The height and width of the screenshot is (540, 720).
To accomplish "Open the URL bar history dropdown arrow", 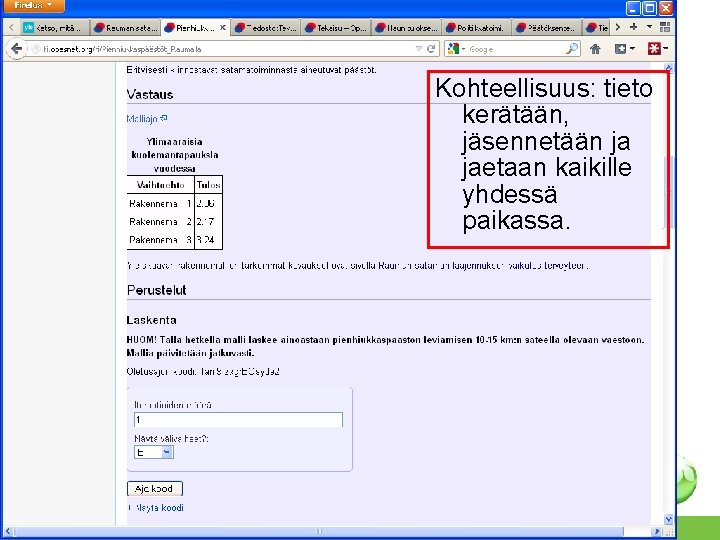I will [x=418, y=49].
